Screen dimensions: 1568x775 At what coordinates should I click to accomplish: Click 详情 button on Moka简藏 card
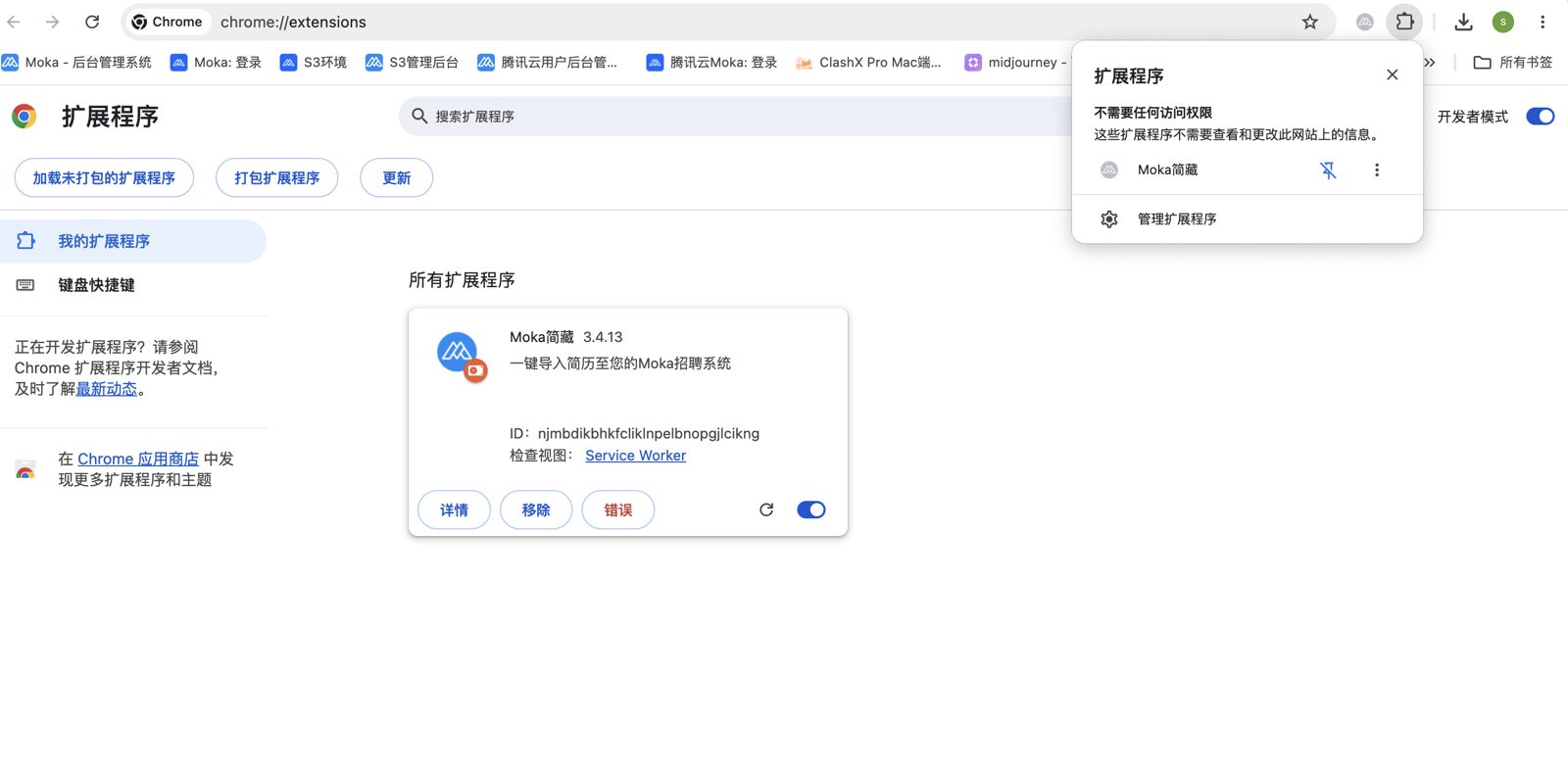pyautogui.click(x=454, y=509)
